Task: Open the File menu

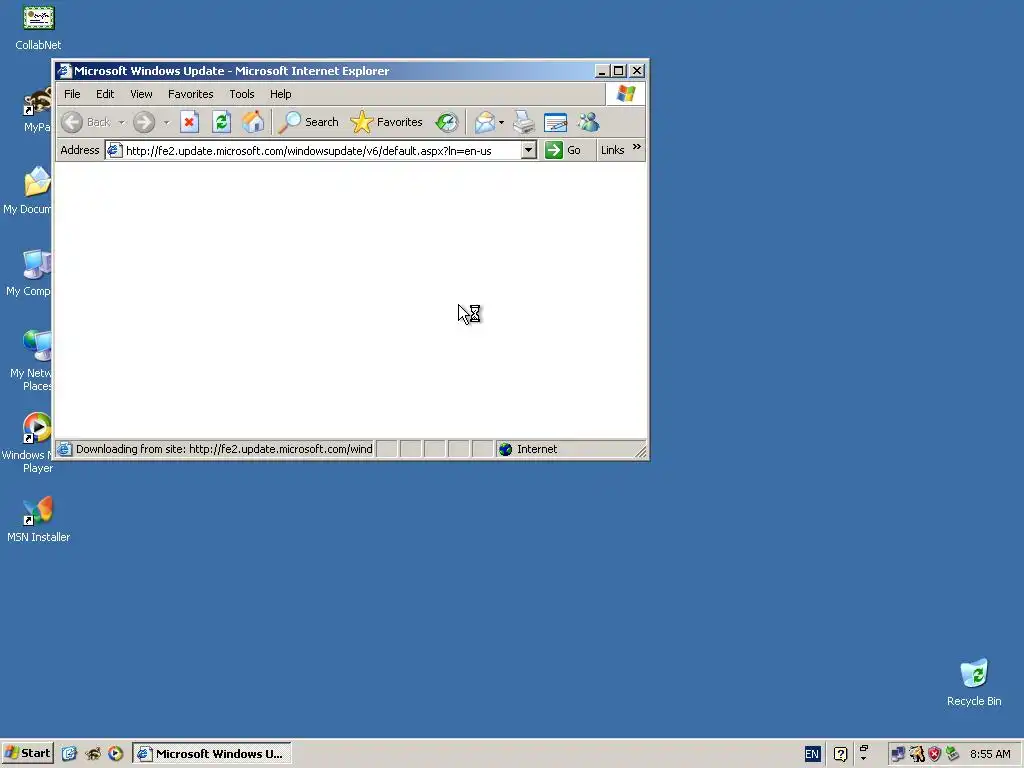Action: click(72, 94)
